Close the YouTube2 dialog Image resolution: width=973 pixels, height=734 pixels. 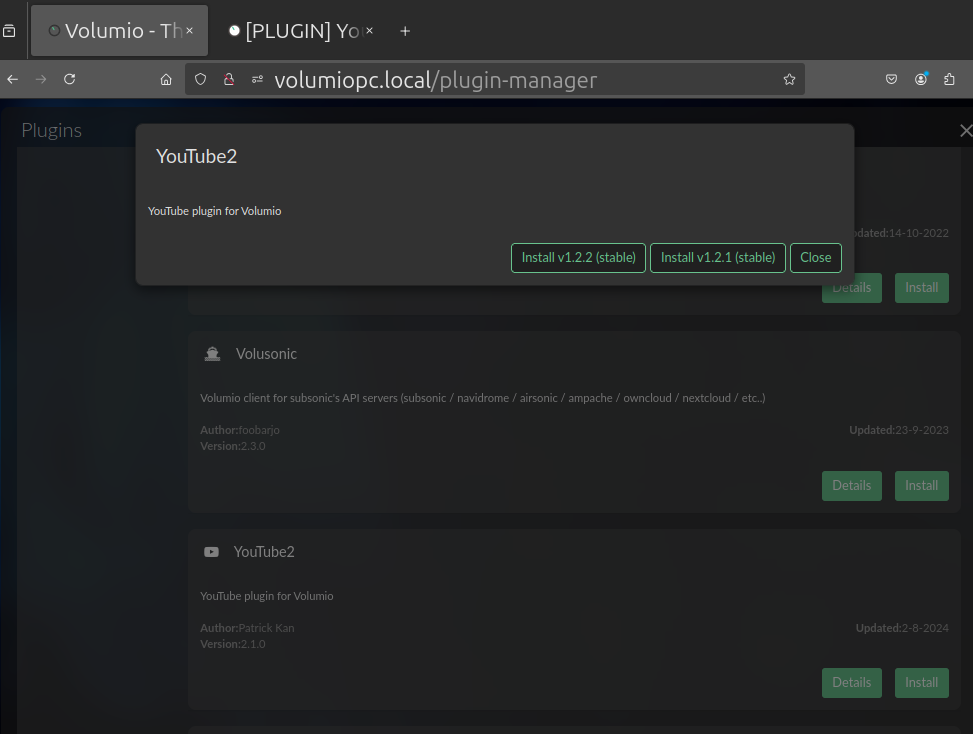coord(816,258)
